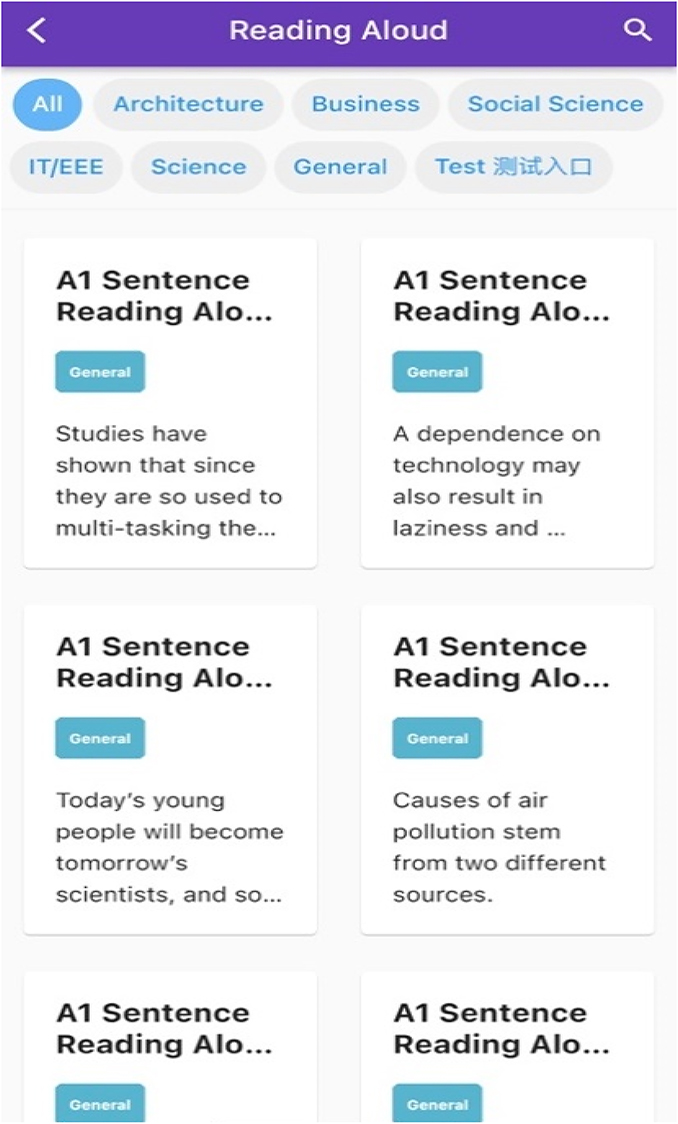
Task: Select the Test 测试入口 chip
Action: pyautogui.click(x=513, y=166)
